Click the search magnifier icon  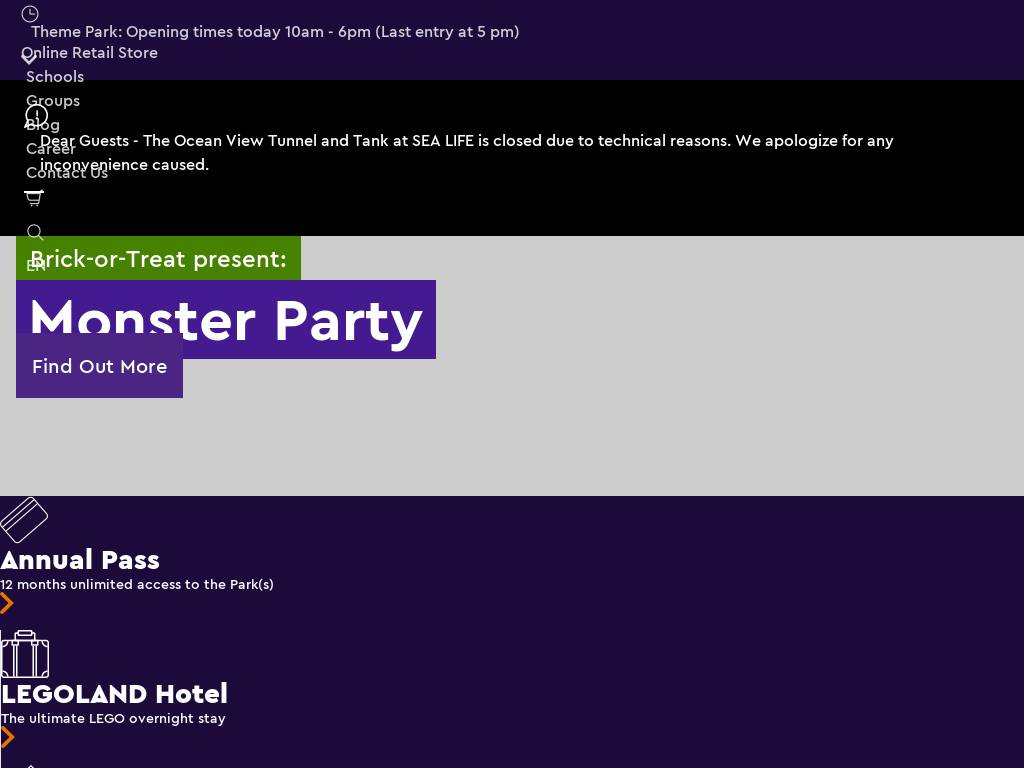click(35, 233)
